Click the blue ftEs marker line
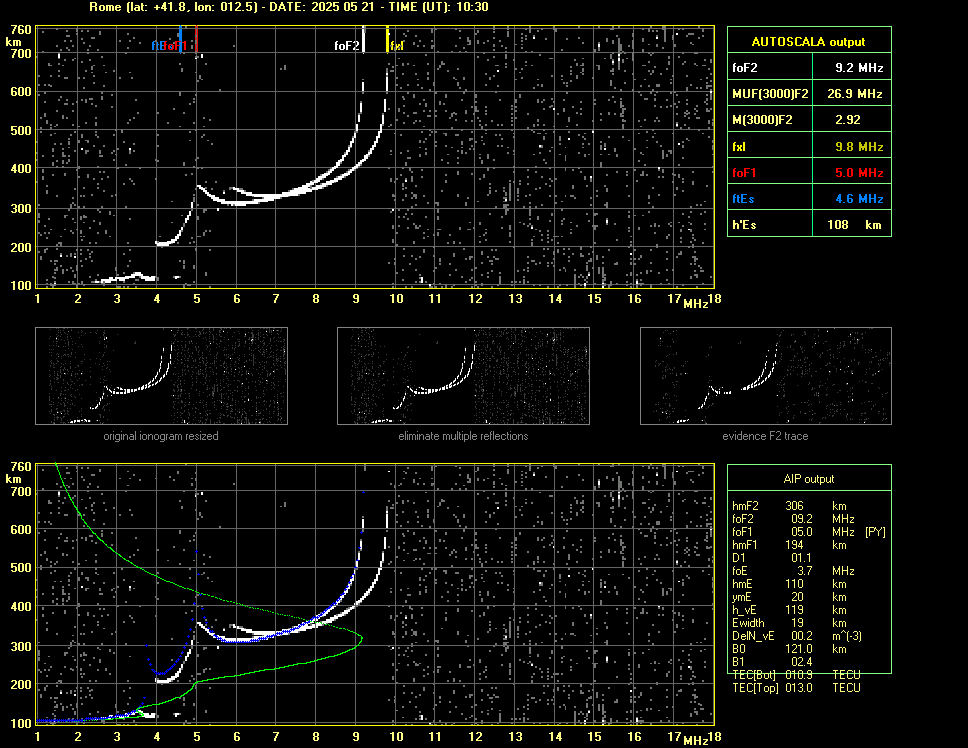968x748 pixels. (180, 39)
